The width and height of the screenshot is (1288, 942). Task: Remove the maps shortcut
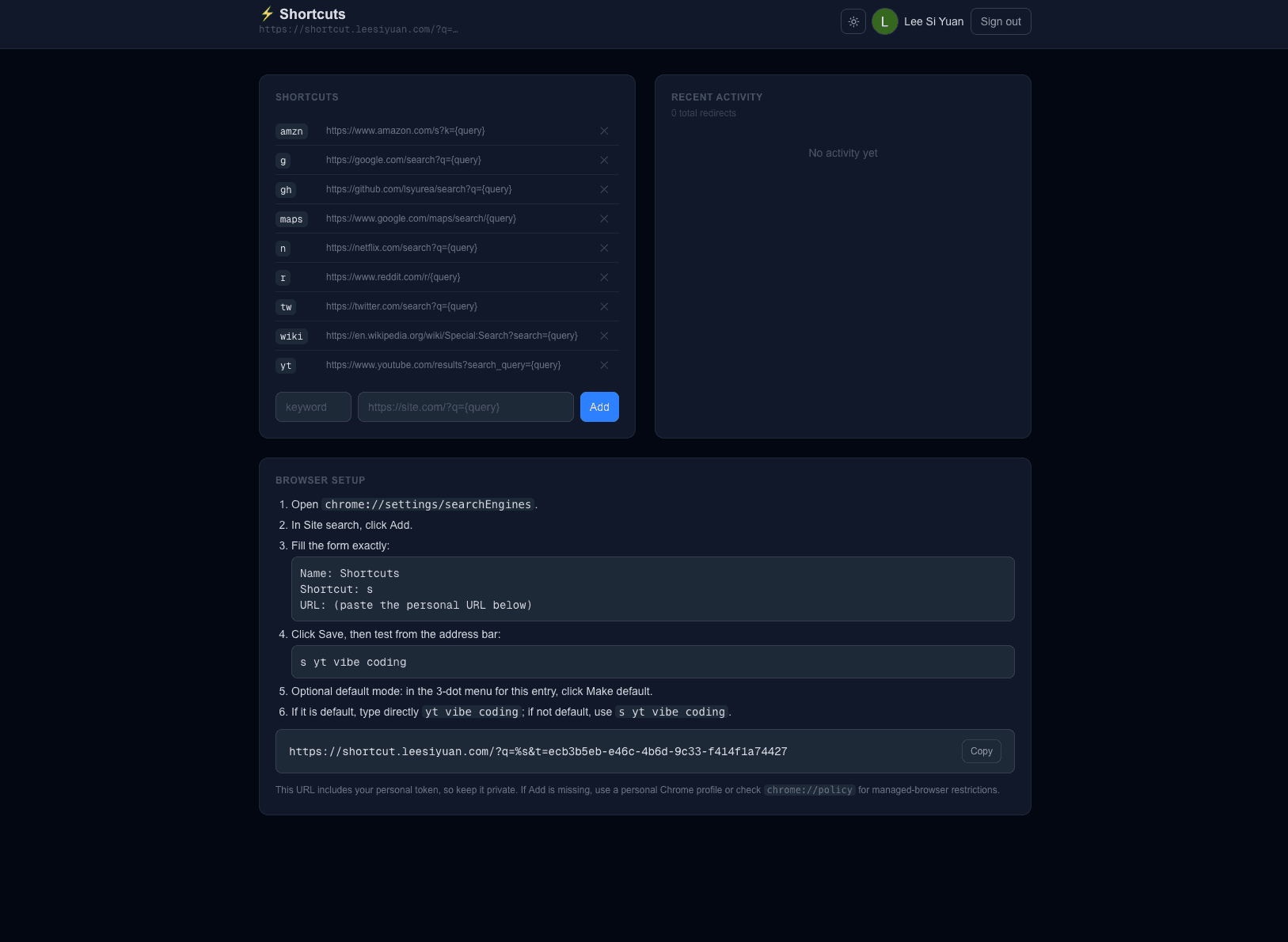point(603,218)
